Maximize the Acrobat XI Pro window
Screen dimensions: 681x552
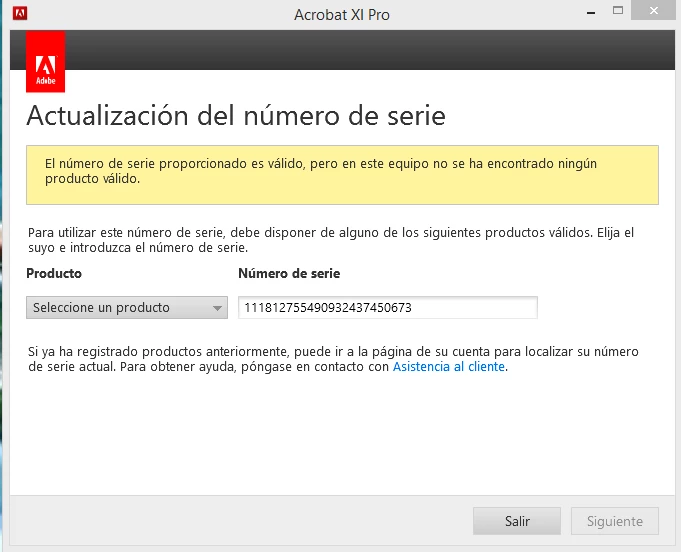pos(618,10)
